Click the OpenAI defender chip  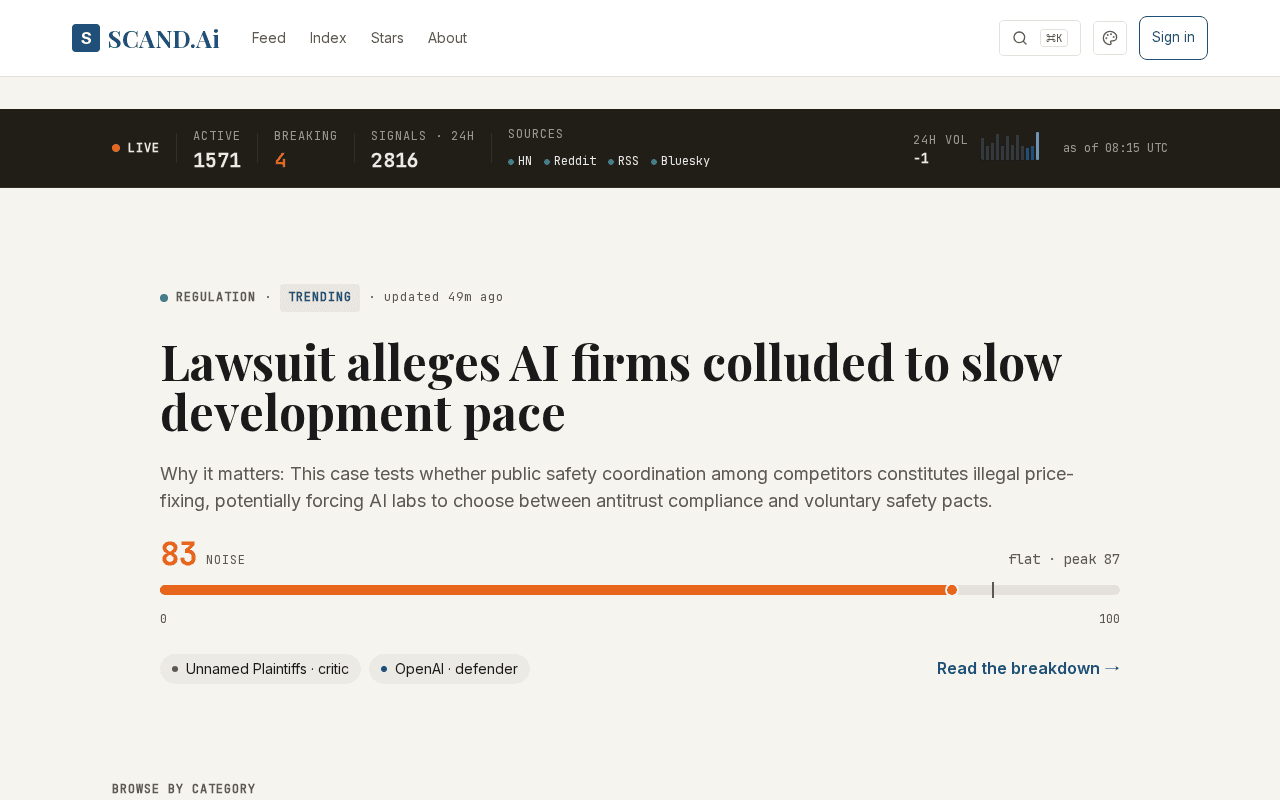click(x=449, y=669)
